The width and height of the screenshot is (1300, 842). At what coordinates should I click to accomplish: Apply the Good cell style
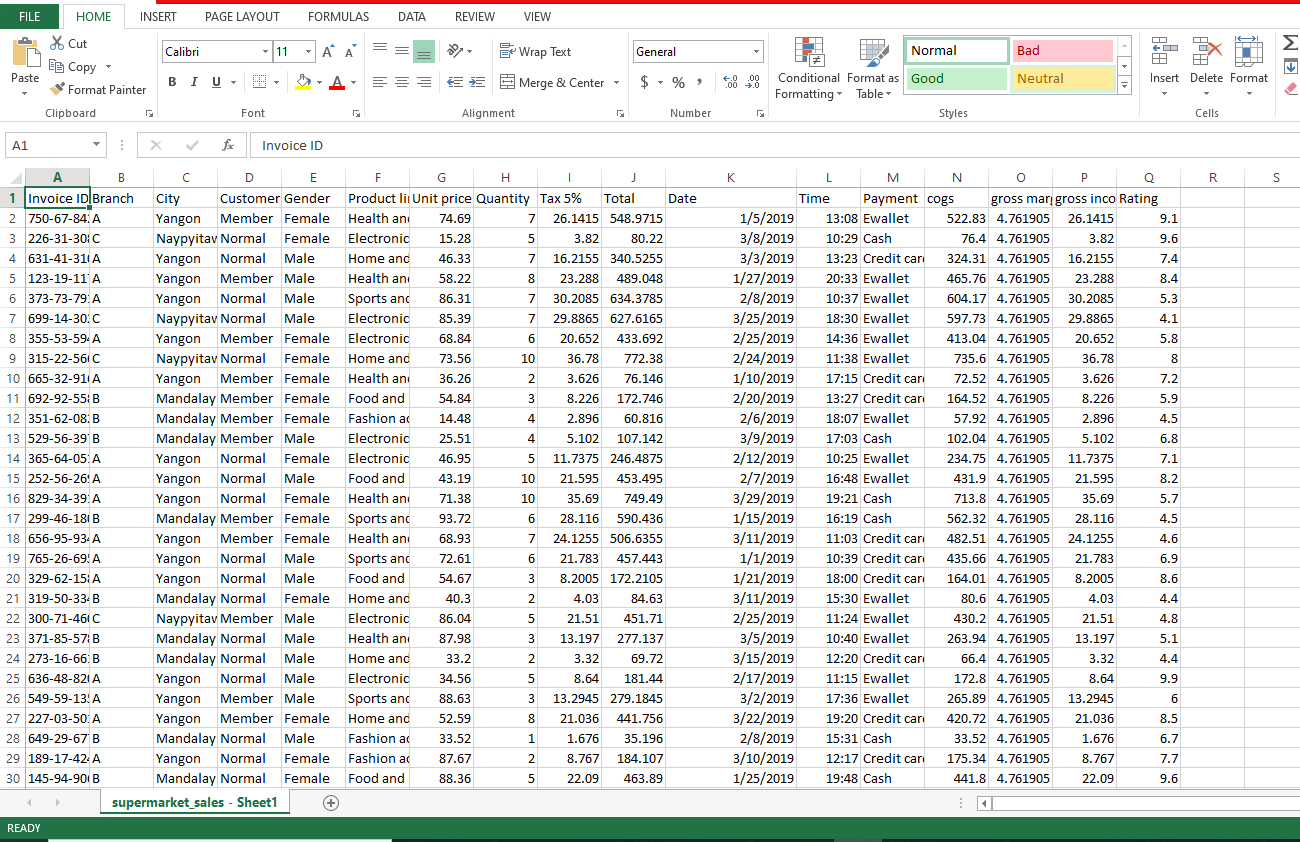[956, 78]
